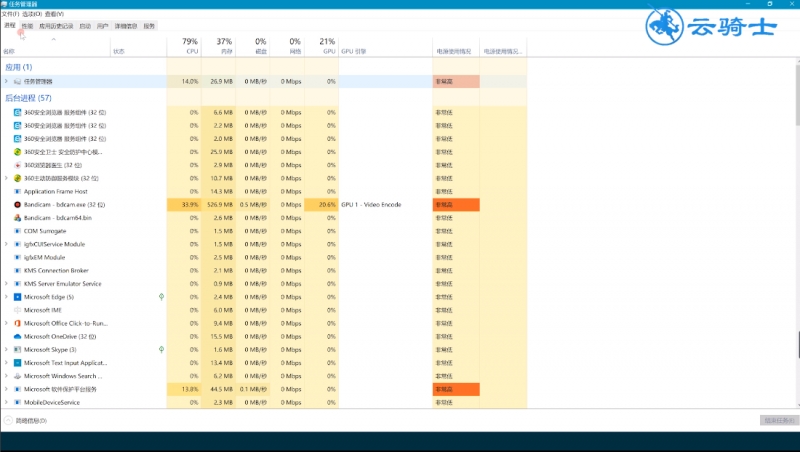
Task: Switch to the 性能 tab
Action: pyautogui.click(x=27, y=26)
